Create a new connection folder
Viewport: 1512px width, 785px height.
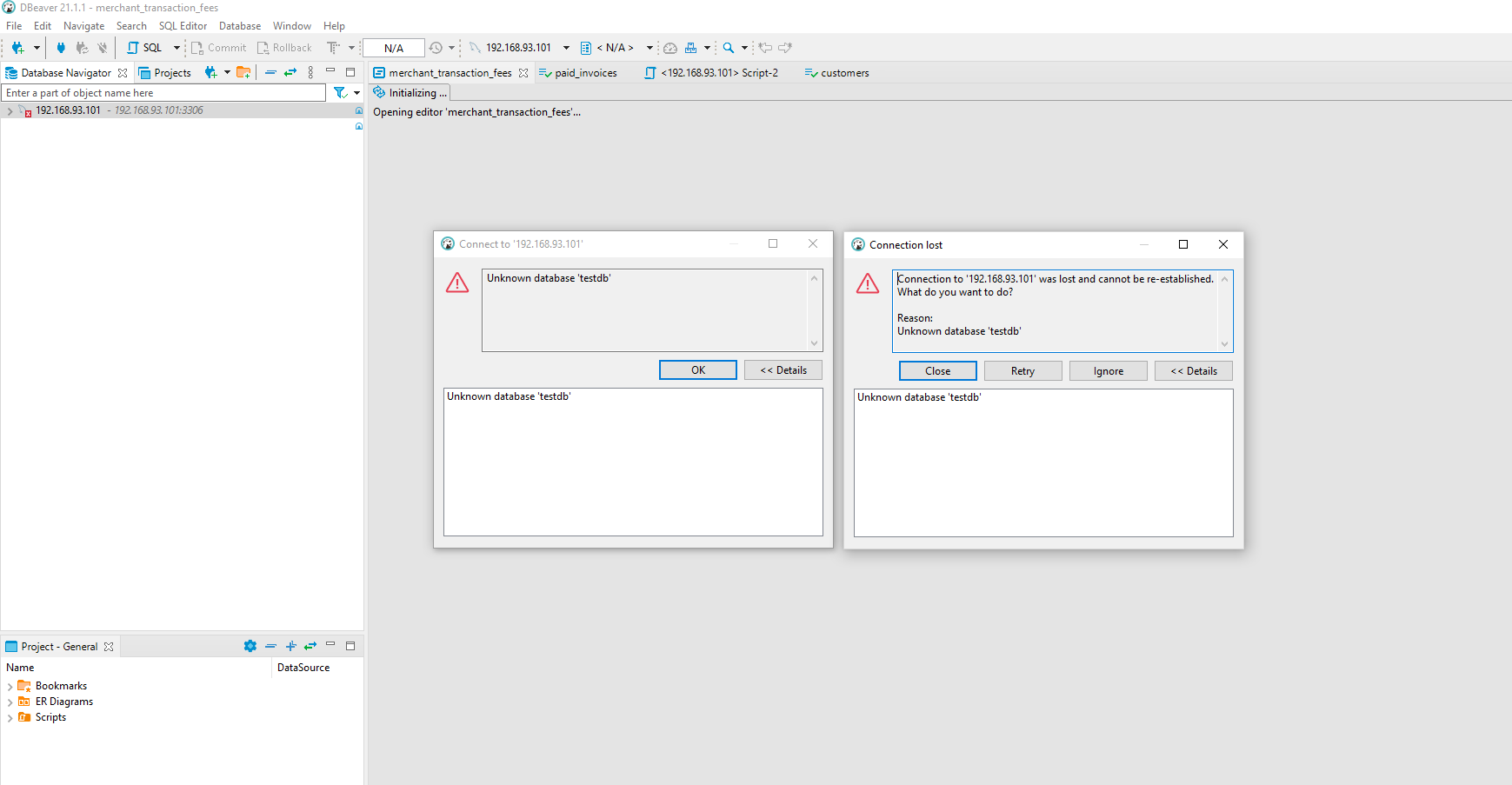tap(243, 72)
